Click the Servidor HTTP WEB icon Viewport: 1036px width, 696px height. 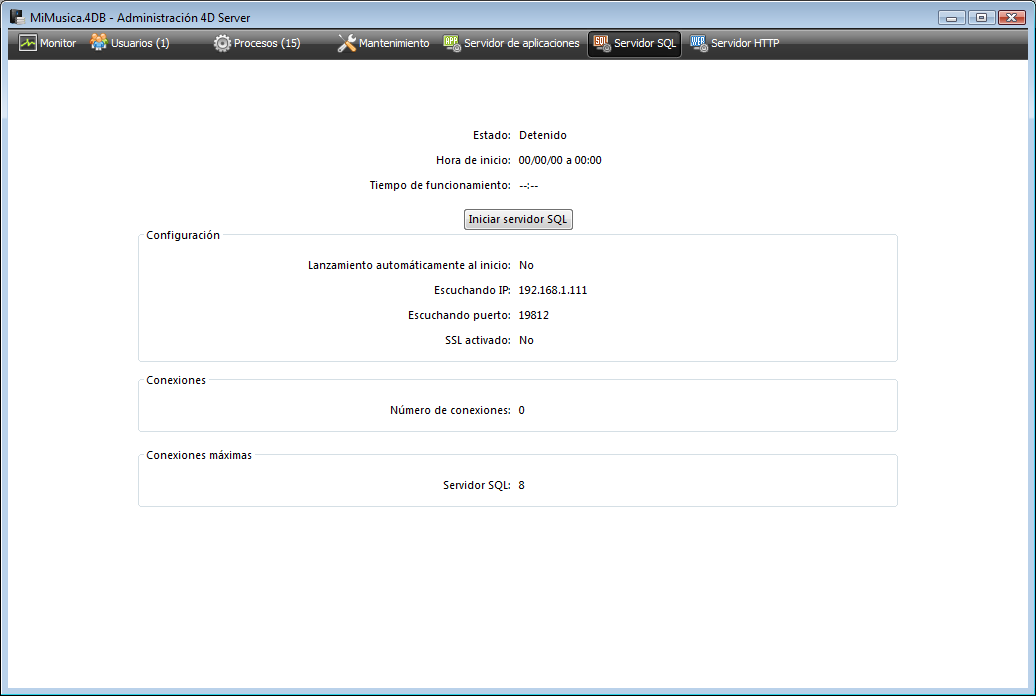(x=699, y=43)
